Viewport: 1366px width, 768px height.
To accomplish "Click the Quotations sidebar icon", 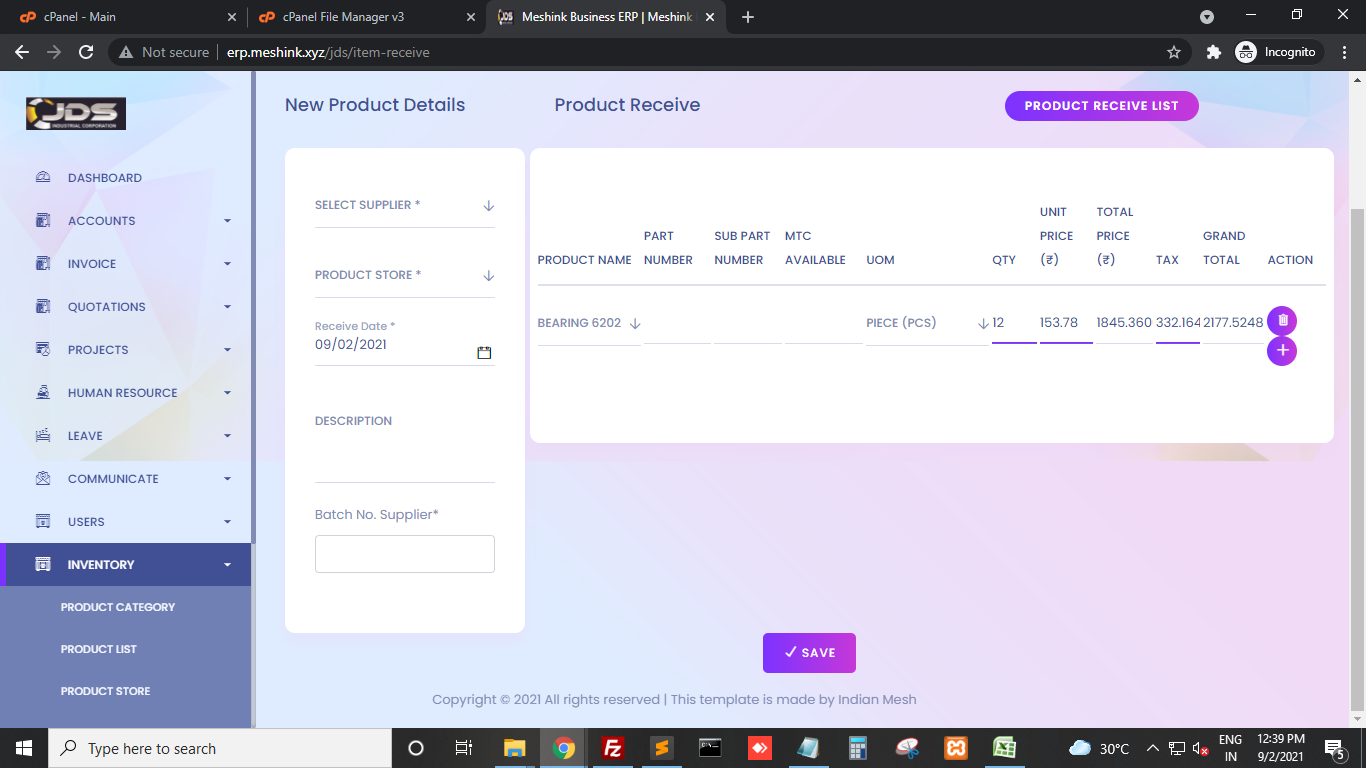I will (x=43, y=307).
